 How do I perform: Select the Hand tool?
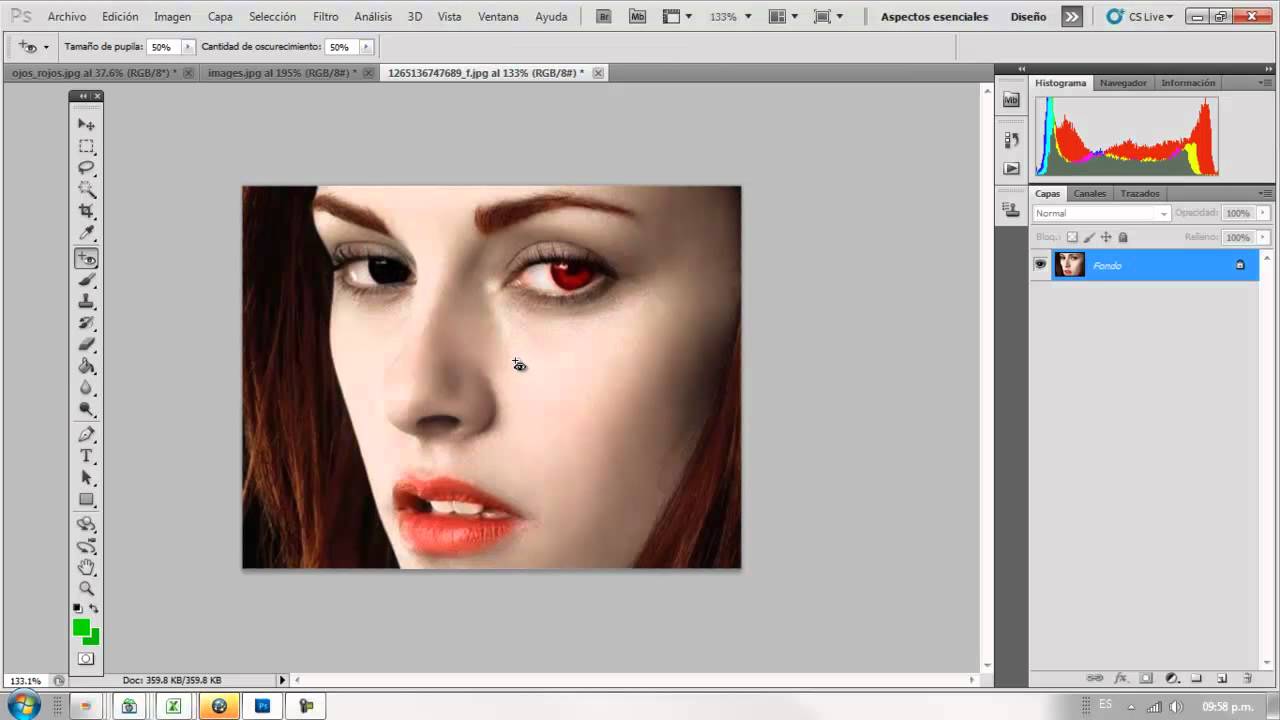pyautogui.click(x=87, y=567)
